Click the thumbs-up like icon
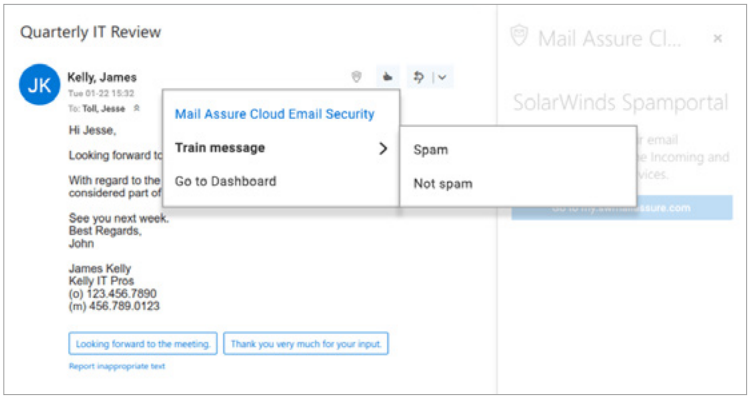The image size is (750, 398). 387,77
